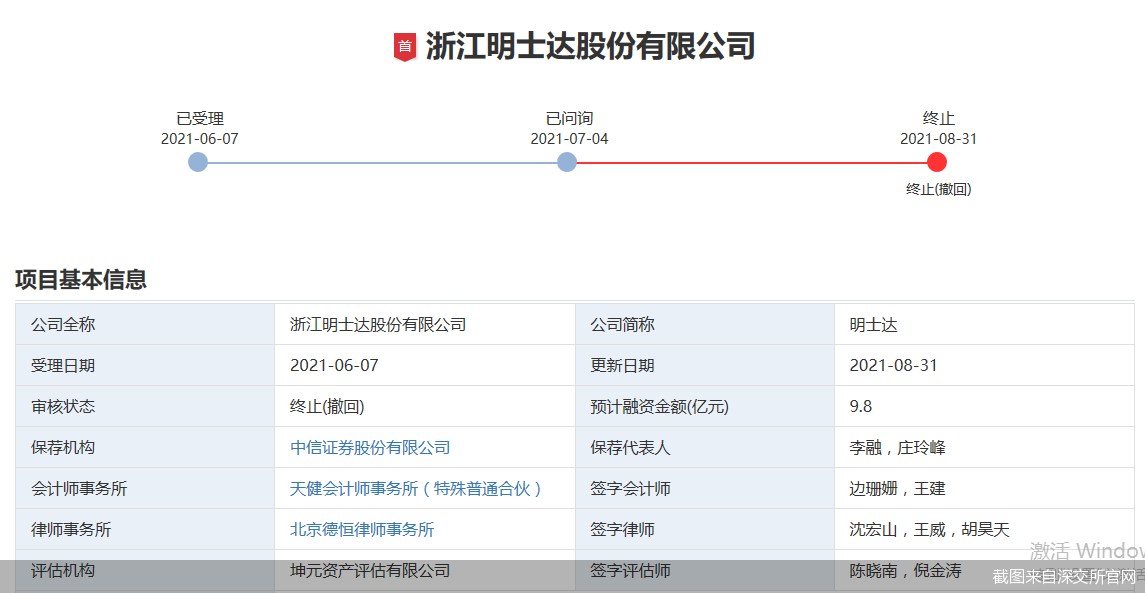Click the 保荐机构 label cell
Viewport: 1145px width, 593px height.
click(x=145, y=447)
